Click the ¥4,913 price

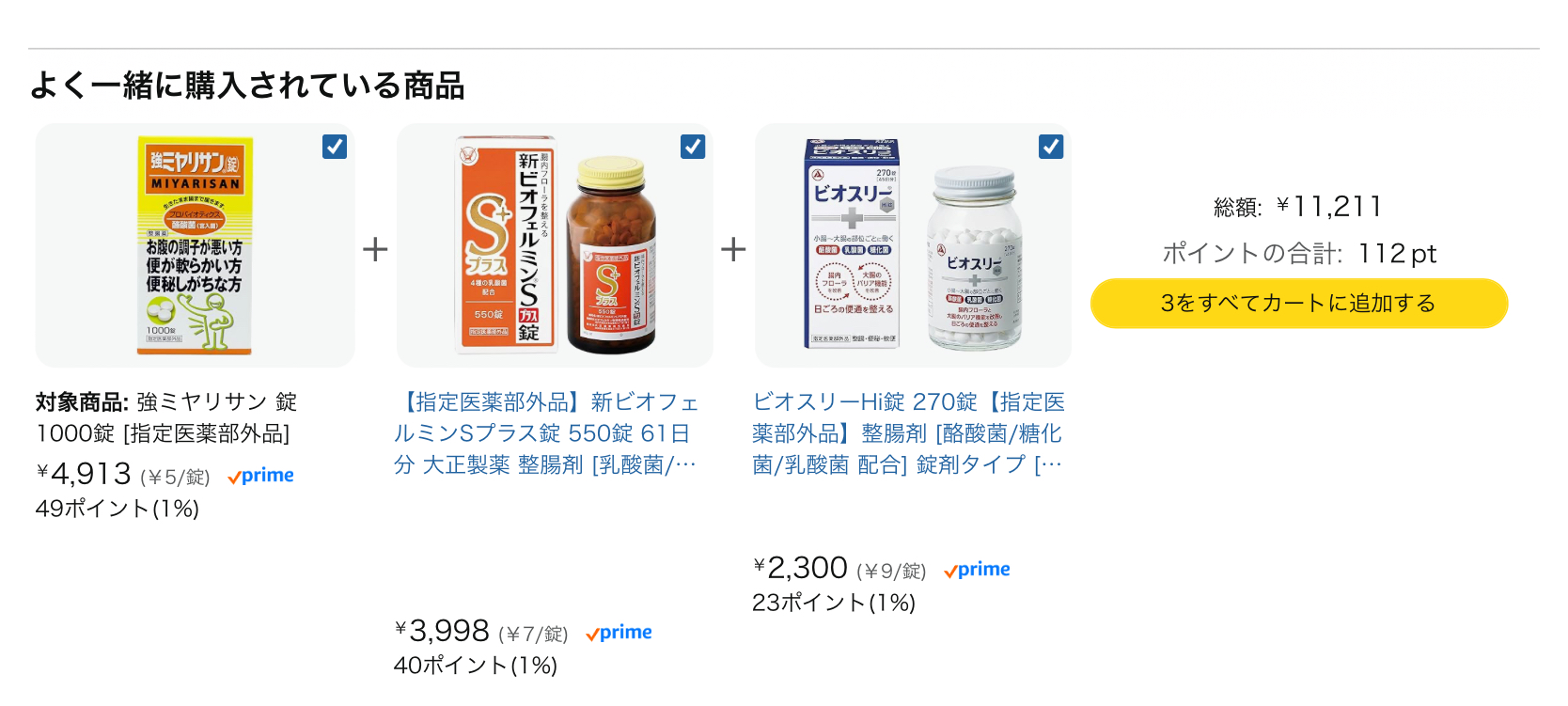[x=85, y=474]
